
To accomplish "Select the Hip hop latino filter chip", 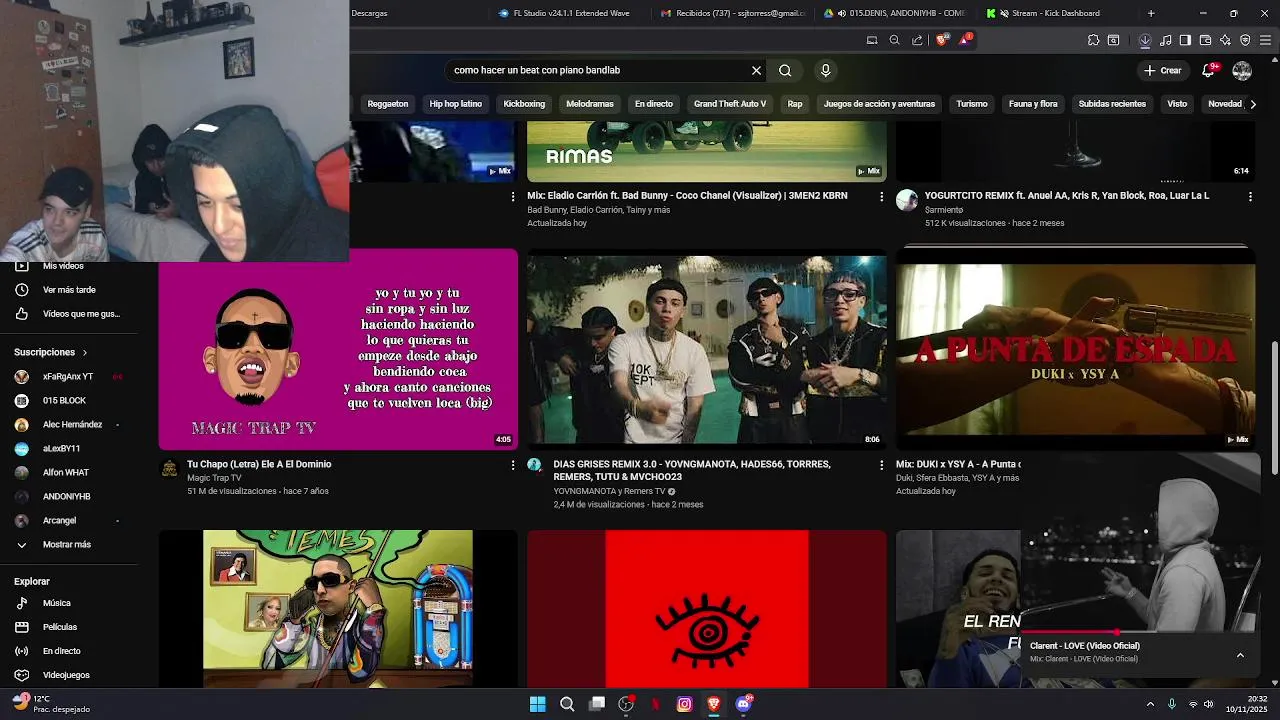I will [456, 104].
